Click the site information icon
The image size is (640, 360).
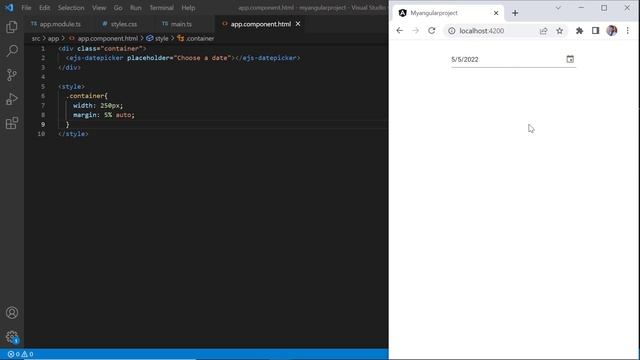click(451, 31)
